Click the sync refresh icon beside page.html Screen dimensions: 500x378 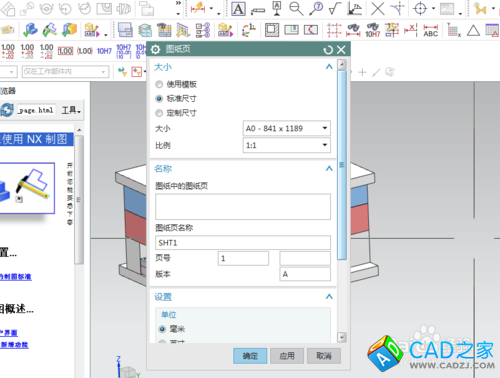point(7,110)
